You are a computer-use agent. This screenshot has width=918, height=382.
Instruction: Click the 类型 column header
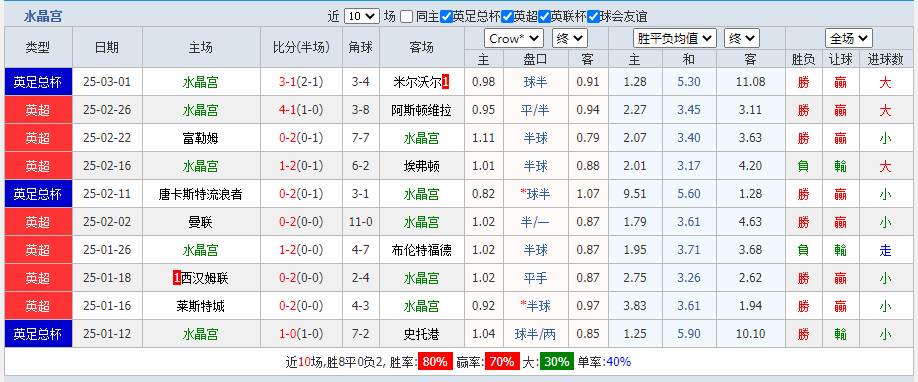[x=38, y=47]
